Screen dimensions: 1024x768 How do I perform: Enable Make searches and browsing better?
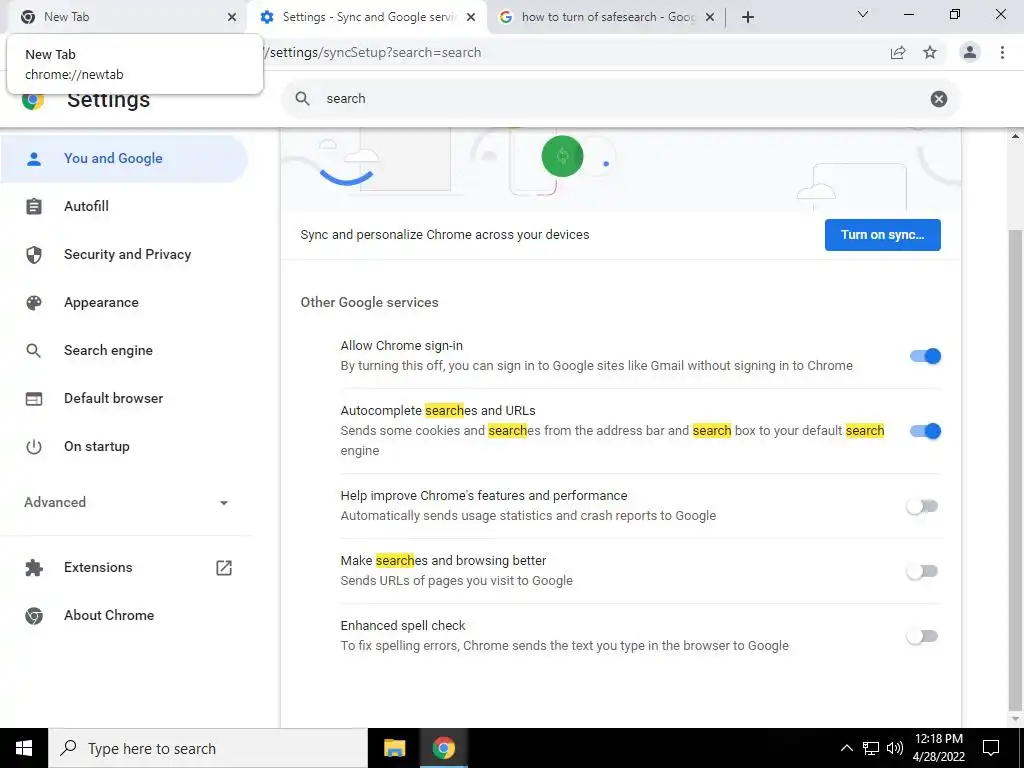(x=922, y=571)
